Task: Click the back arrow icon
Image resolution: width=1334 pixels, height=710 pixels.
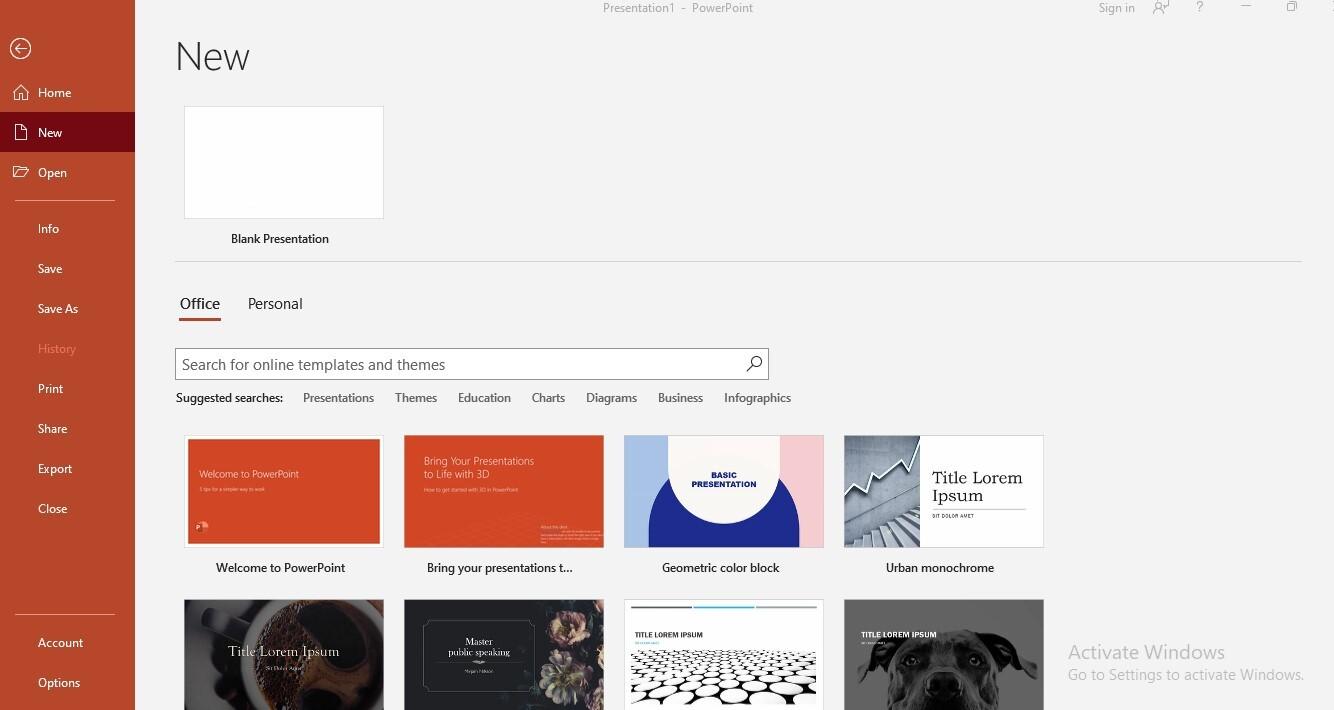Action: pos(20,48)
